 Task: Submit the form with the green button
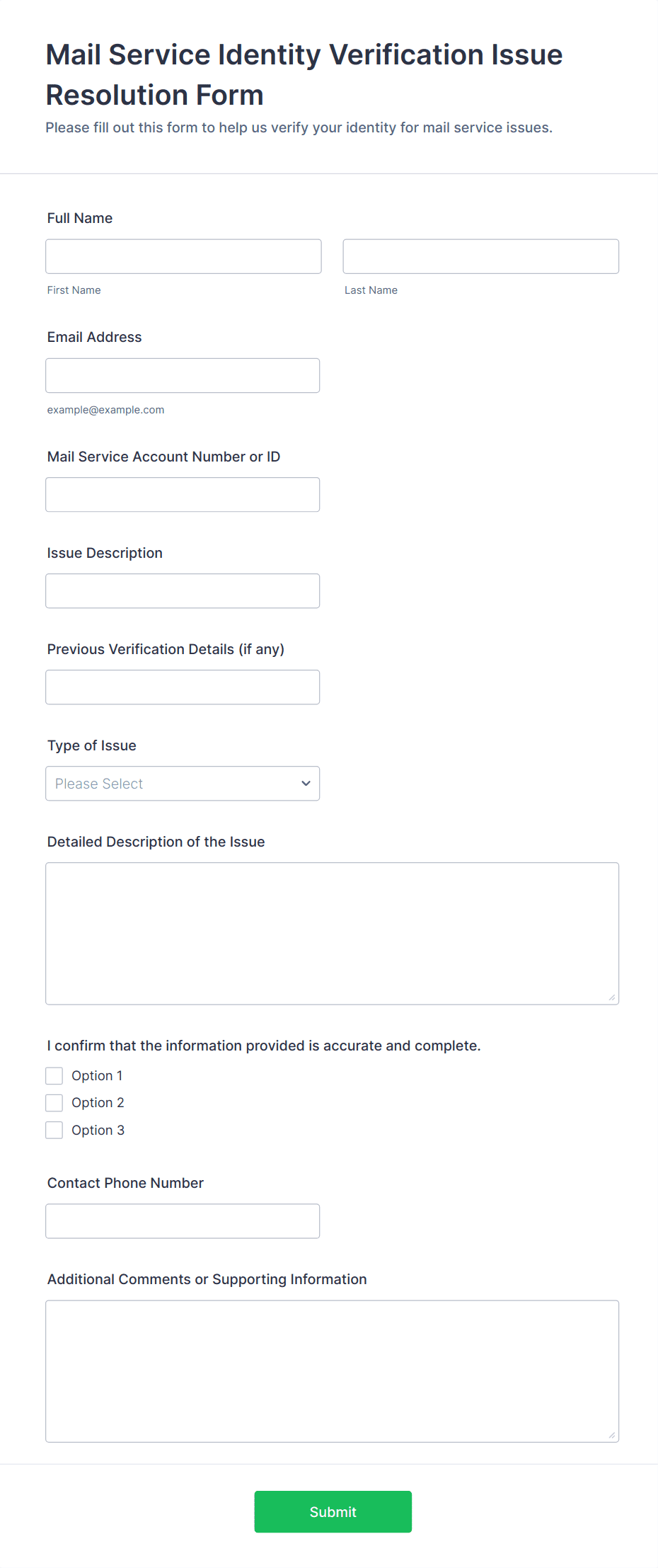(333, 1511)
